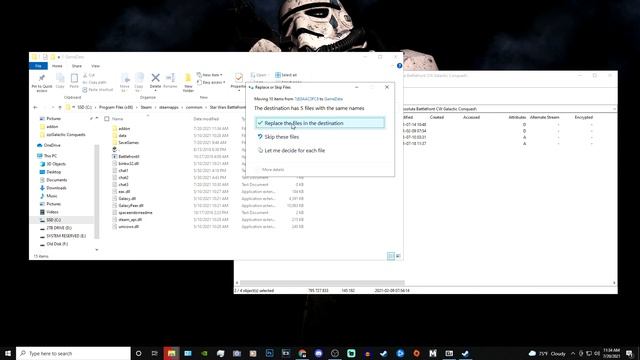Open the Easy access dropdown
640x360 pixels.
tap(211, 82)
